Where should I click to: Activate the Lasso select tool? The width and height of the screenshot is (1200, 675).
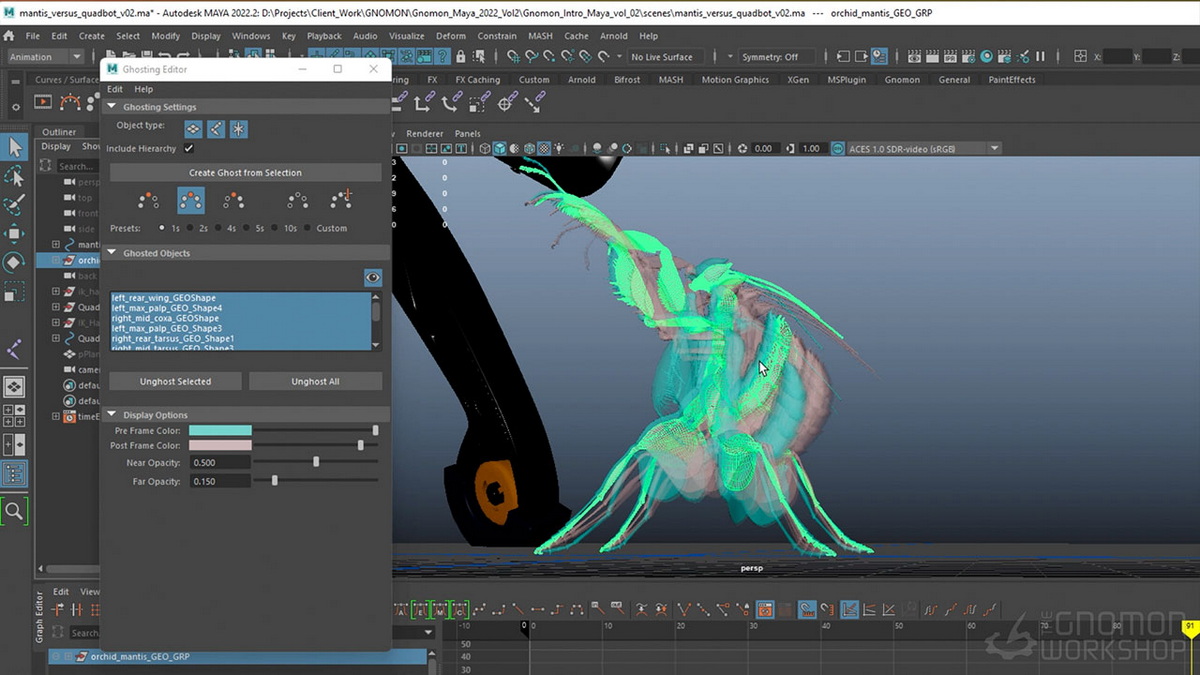14,176
